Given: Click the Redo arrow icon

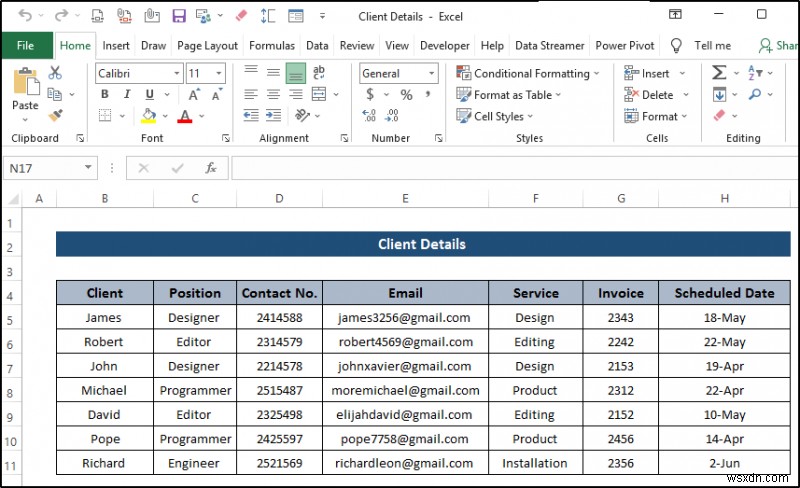Looking at the screenshot, I should pos(61,16).
